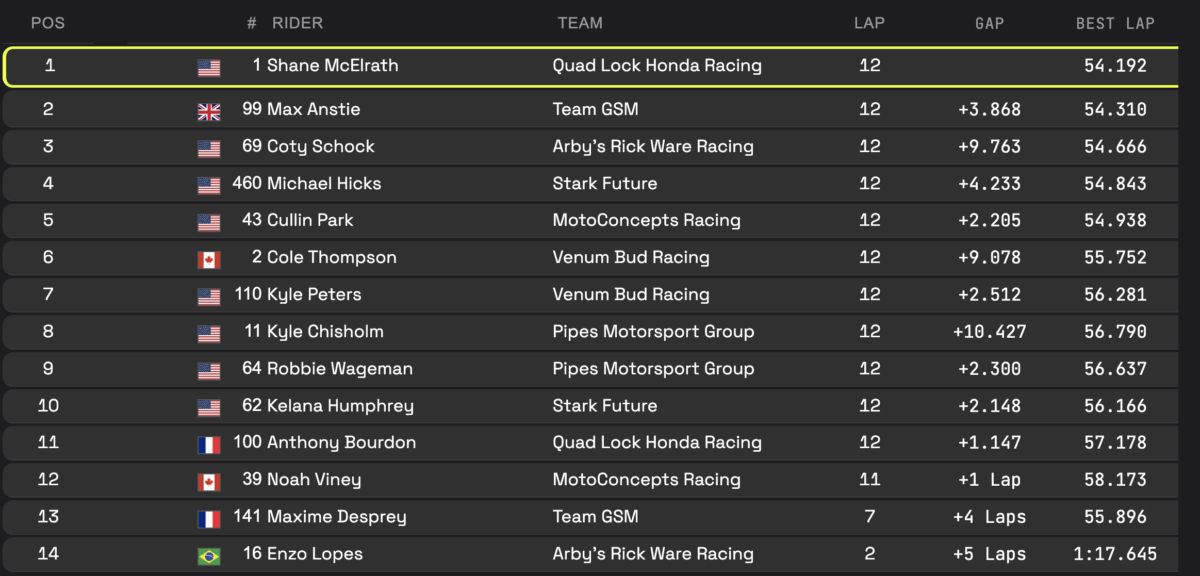Open Kyle Peters' rider name
Viewport: 1200px width, 576px height.
(x=314, y=295)
